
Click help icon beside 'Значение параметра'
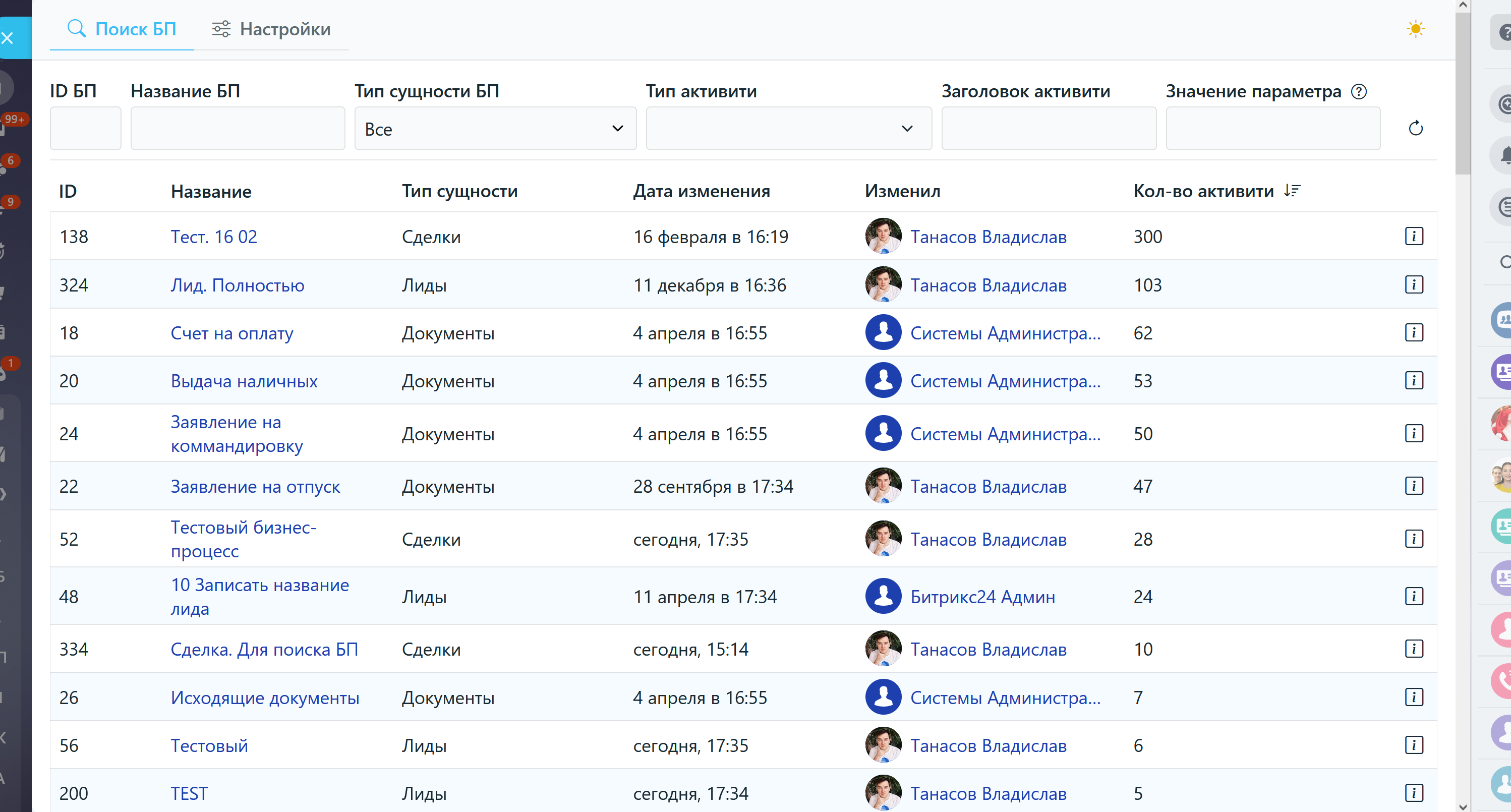[x=1359, y=91]
